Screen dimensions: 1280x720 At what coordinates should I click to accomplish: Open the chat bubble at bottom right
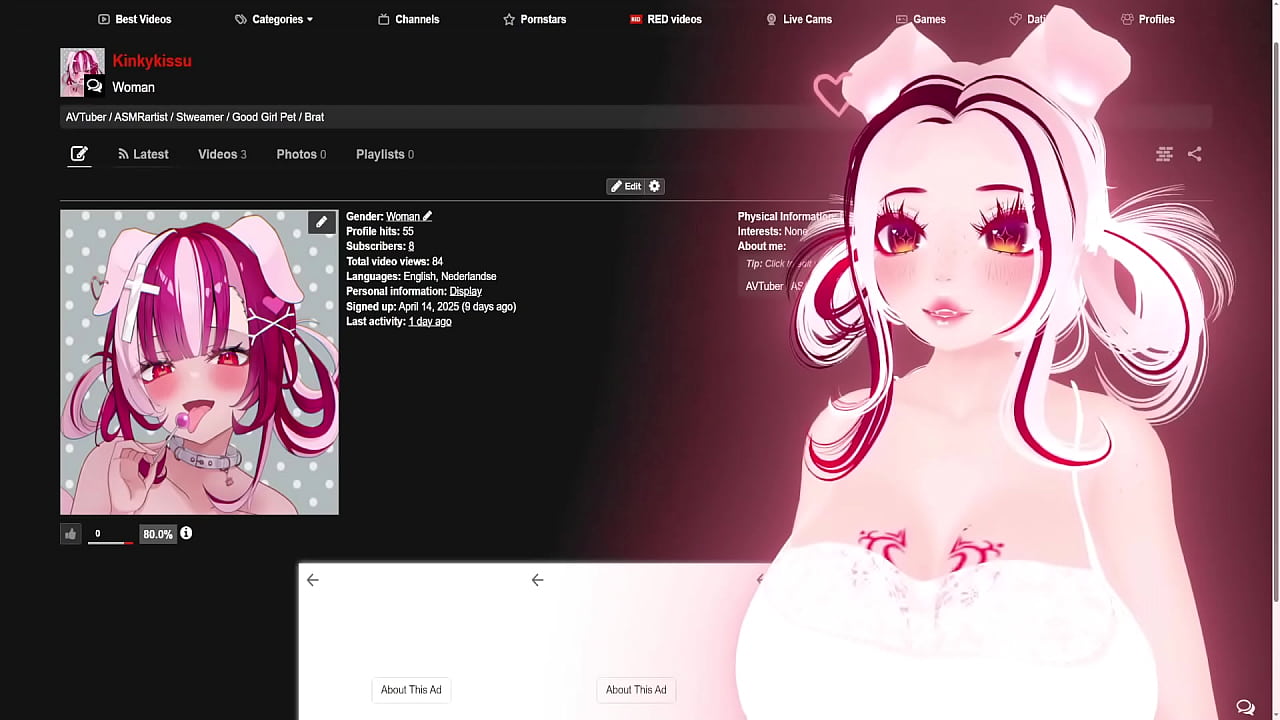[x=1245, y=707]
